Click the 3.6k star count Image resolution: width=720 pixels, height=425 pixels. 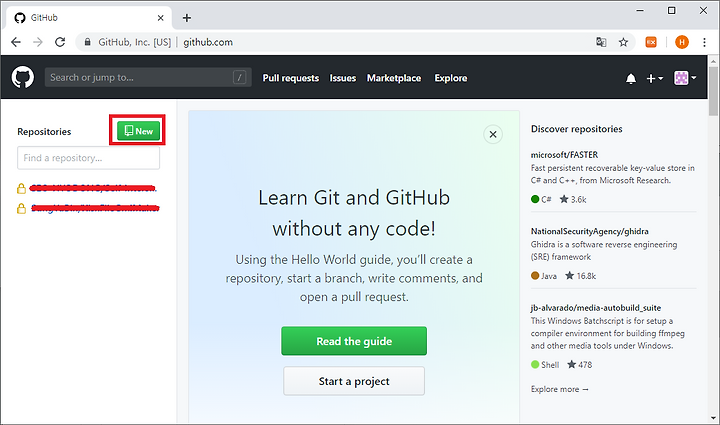pyautogui.click(x=573, y=199)
